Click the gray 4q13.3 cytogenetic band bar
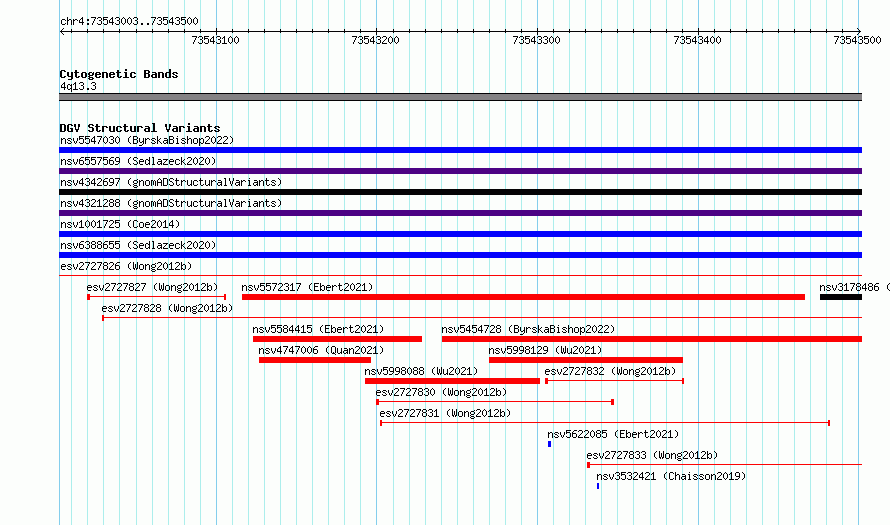The width and height of the screenshot is (890, 525). point(460,97)
